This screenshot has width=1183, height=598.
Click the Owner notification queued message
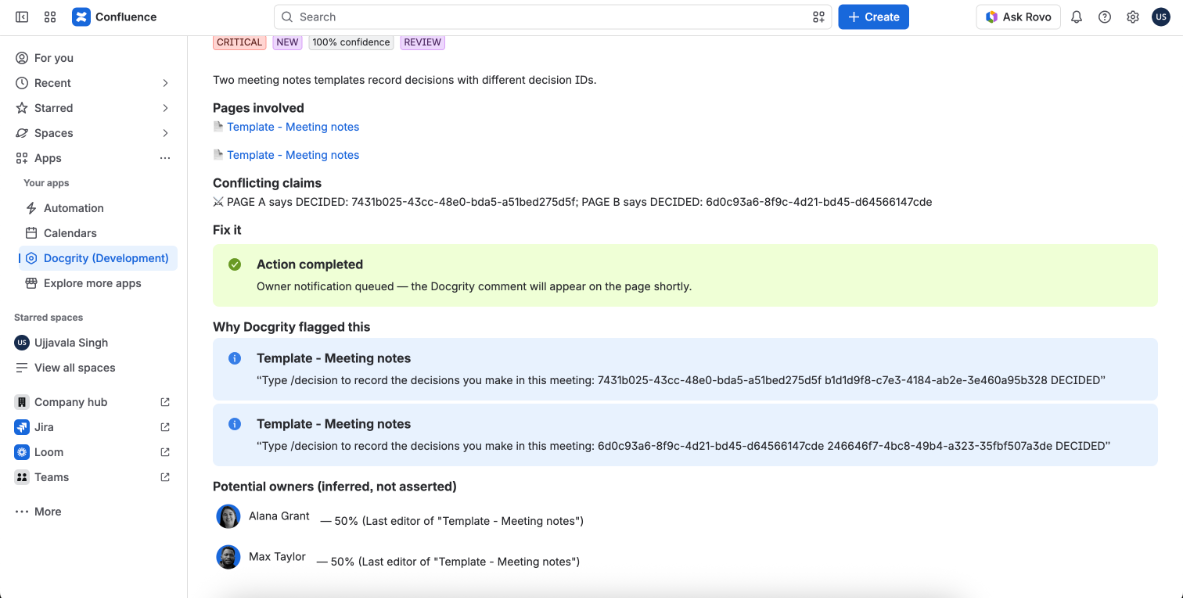[474, 287]
